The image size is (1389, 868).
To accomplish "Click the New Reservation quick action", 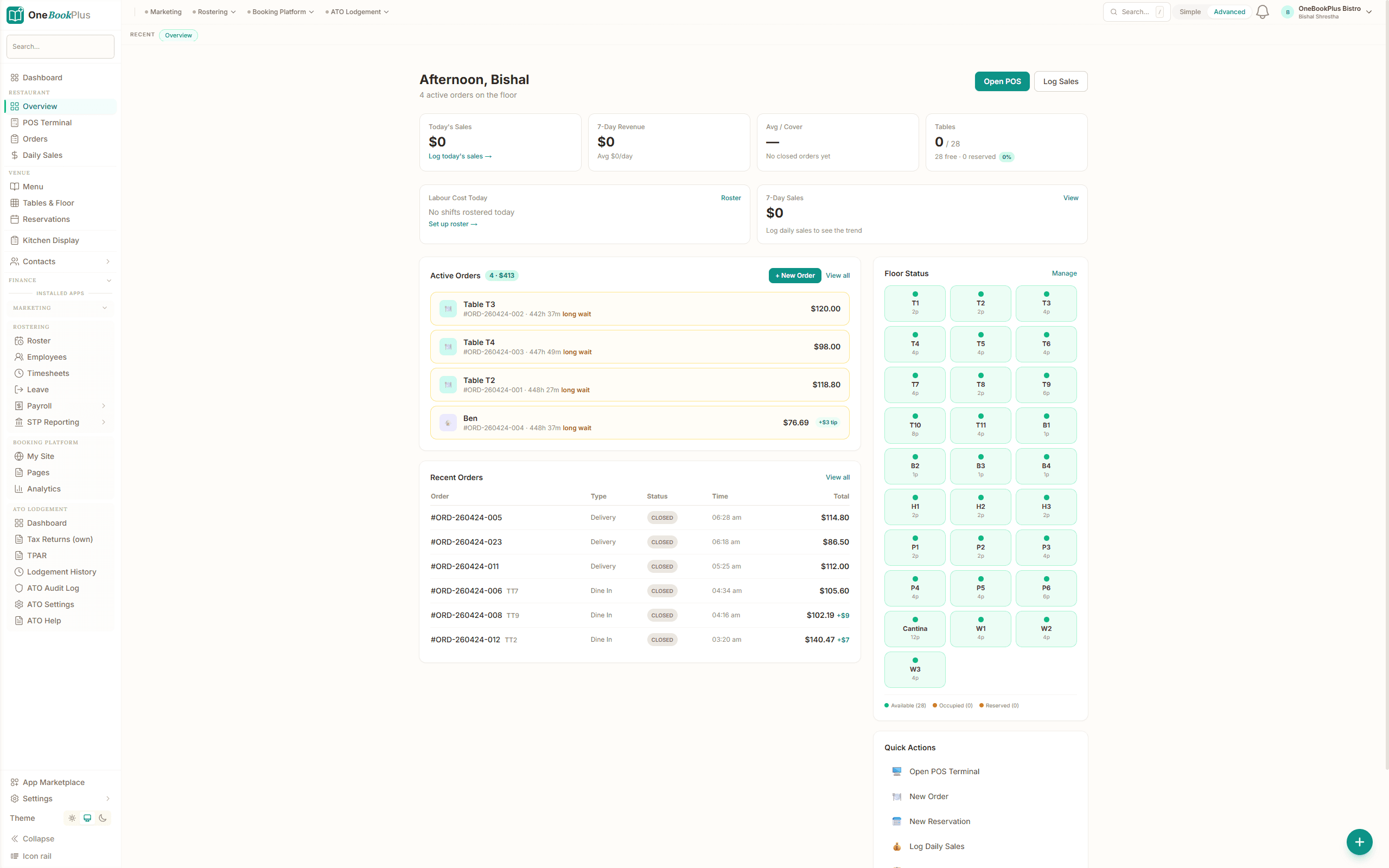I will click(980, 821).
